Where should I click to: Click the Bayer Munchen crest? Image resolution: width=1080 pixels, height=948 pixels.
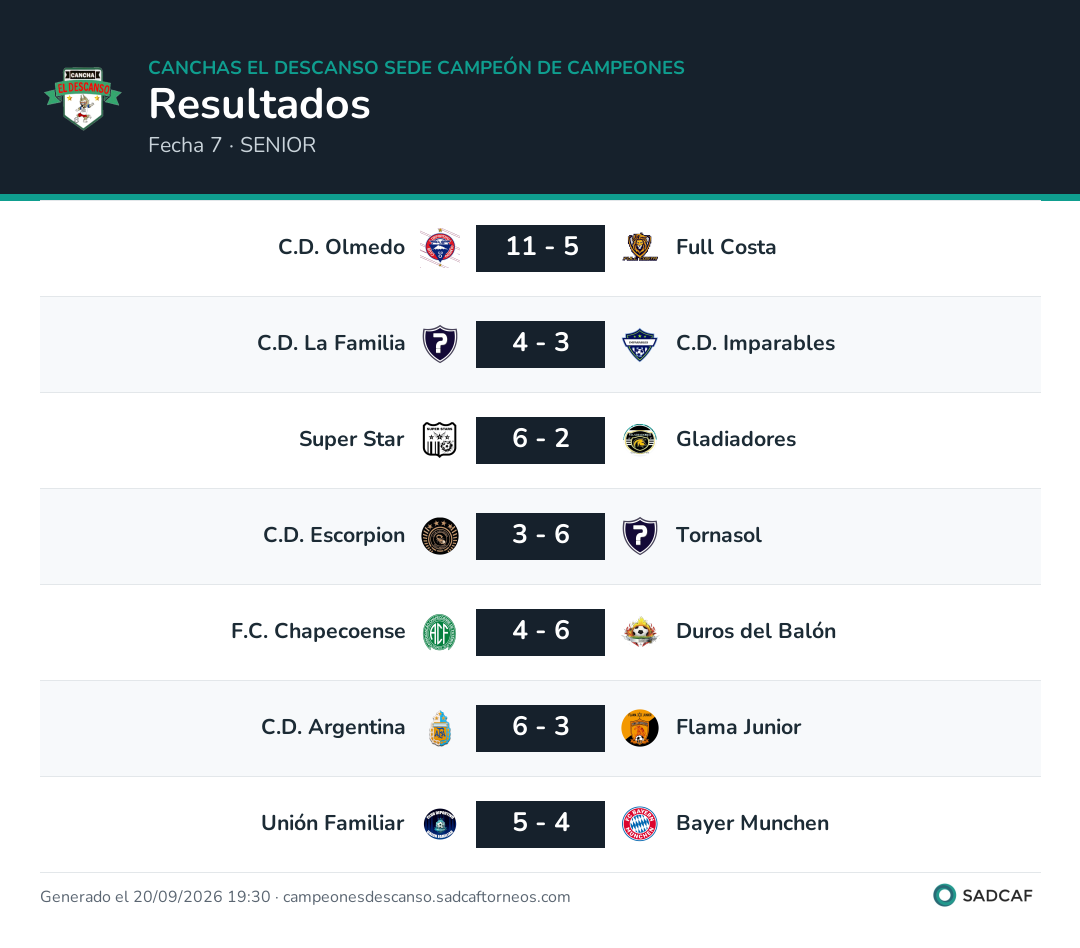tap(640, 824)
